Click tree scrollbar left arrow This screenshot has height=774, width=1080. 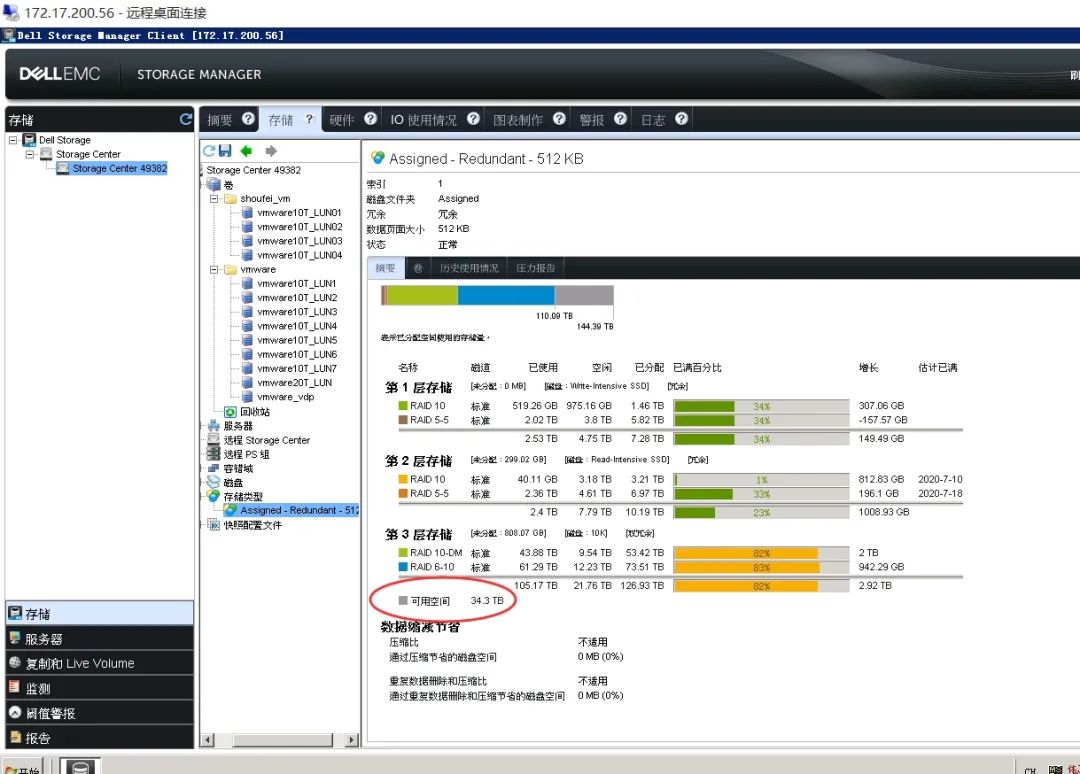(x=207, y=740)
